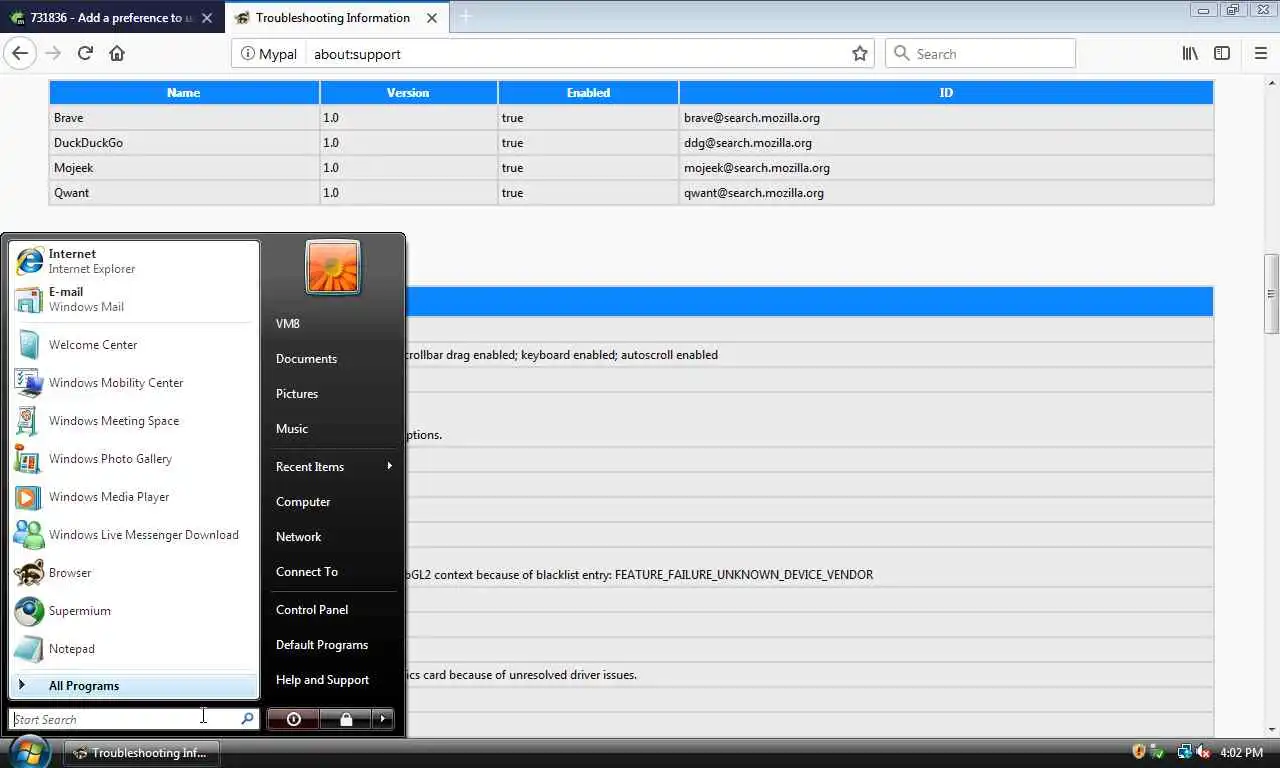Open Windows Mail E-mail entry

click(134, 299)
